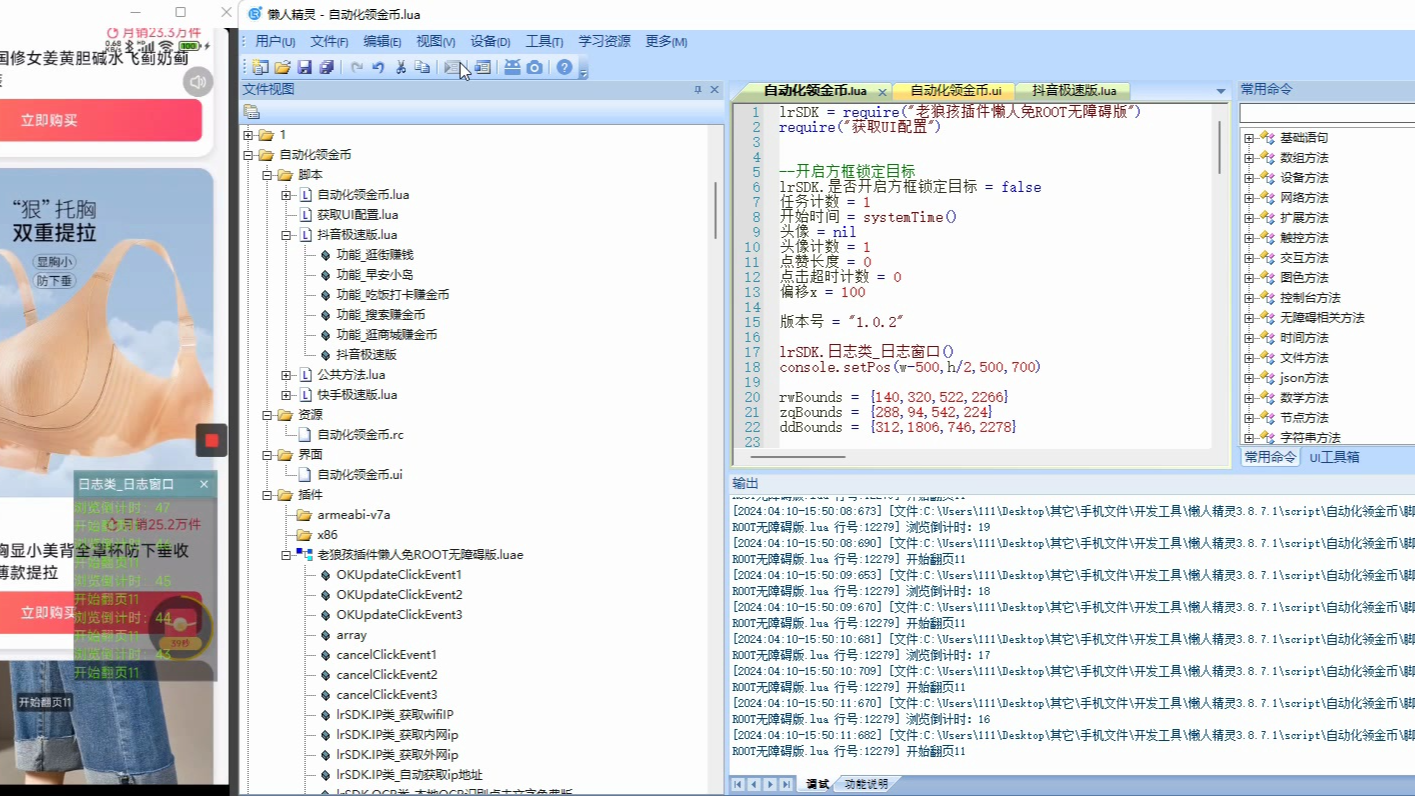Screen dimensions: 1415x796
Task: Open the 学习资源 menu
Action: pyautogui.click(x=604, y=42)
